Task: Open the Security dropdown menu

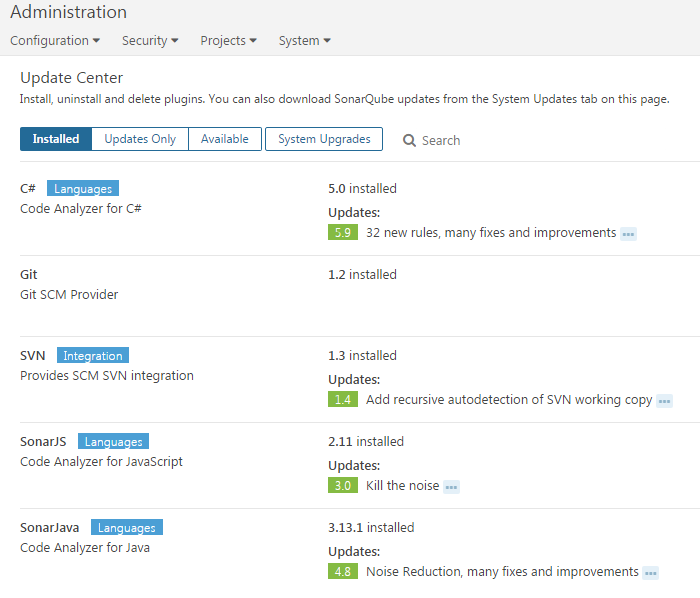Action: [x=150, y=41]
